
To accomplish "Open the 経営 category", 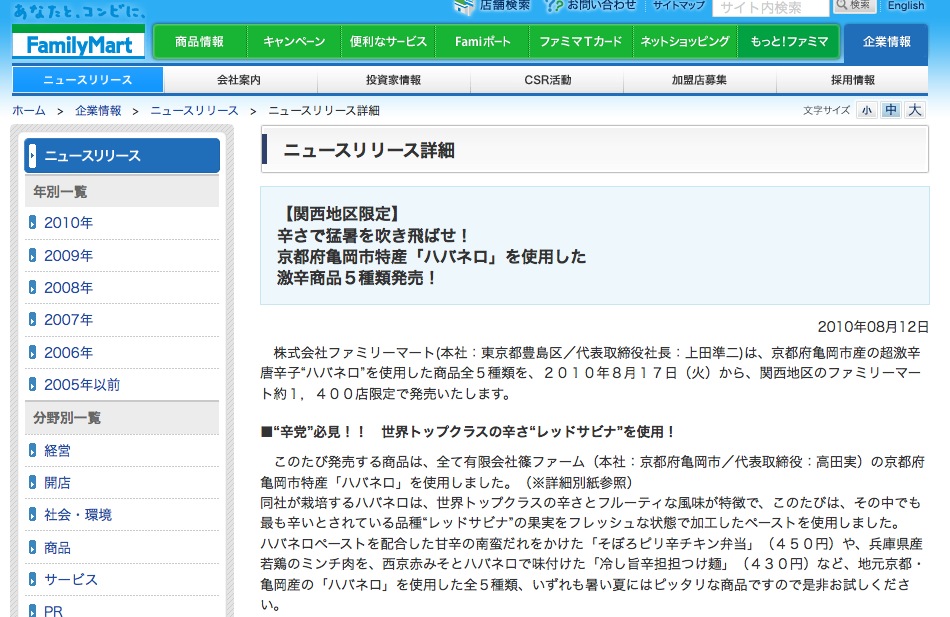I will 58,451.
